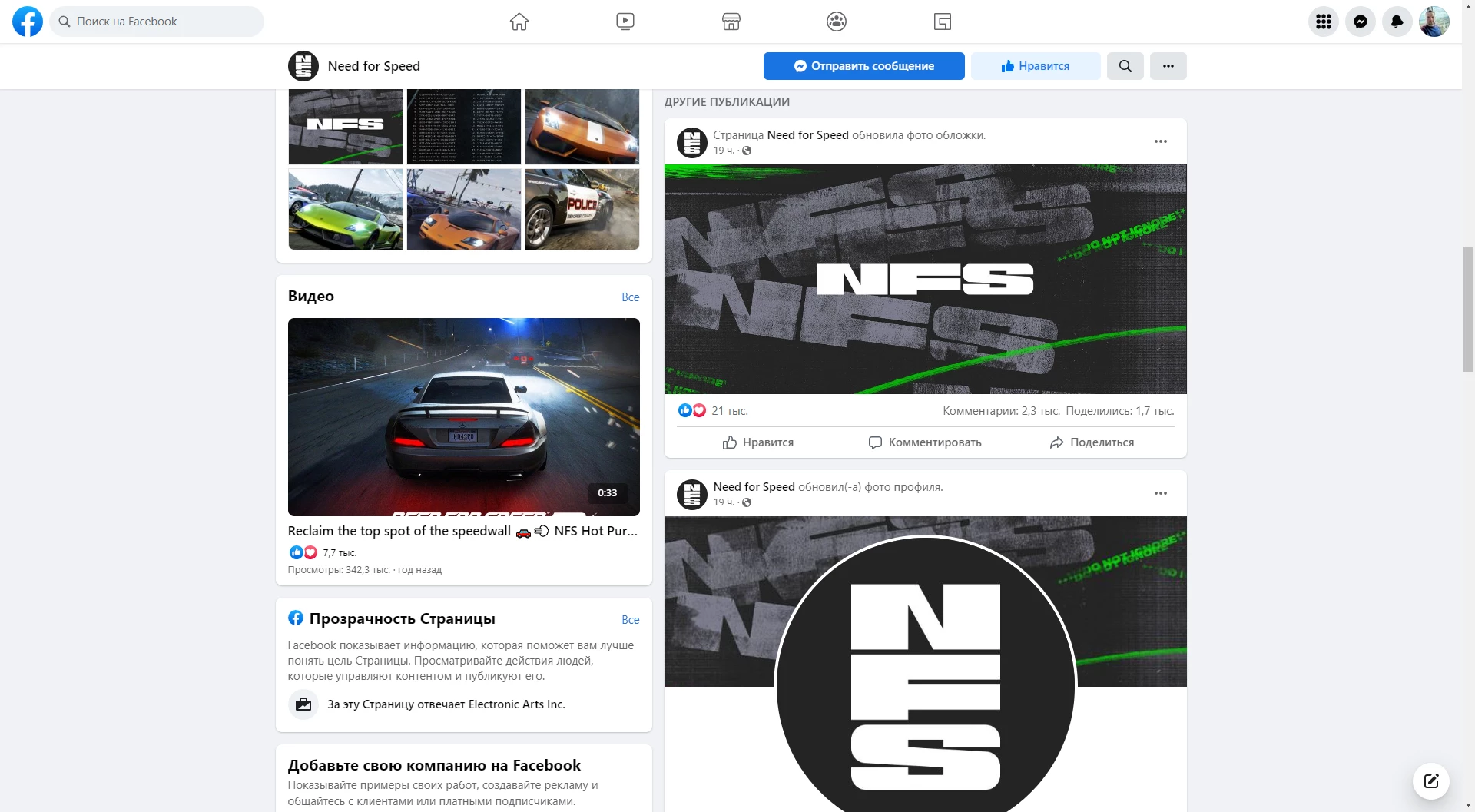Click the Need for Speed page avatar in header
The image size is (1475, 812).
click(x=303, y=66)
